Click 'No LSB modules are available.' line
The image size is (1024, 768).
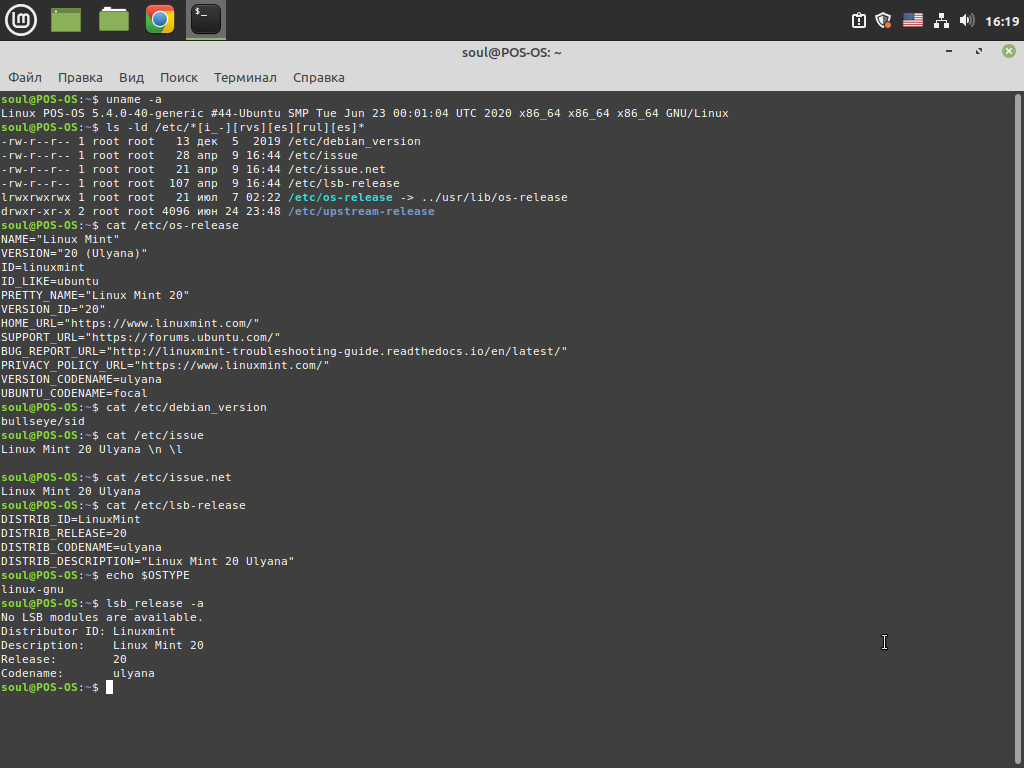point(102,618)
